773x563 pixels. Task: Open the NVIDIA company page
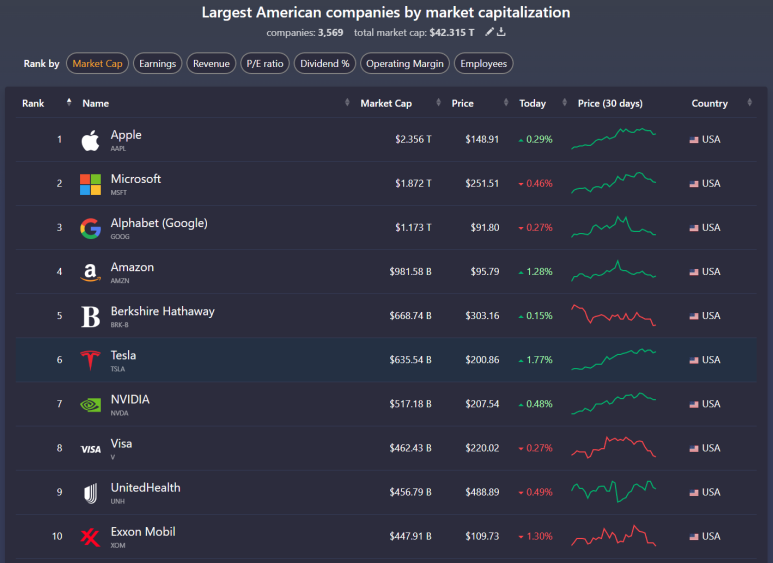[x=130, y=399]
